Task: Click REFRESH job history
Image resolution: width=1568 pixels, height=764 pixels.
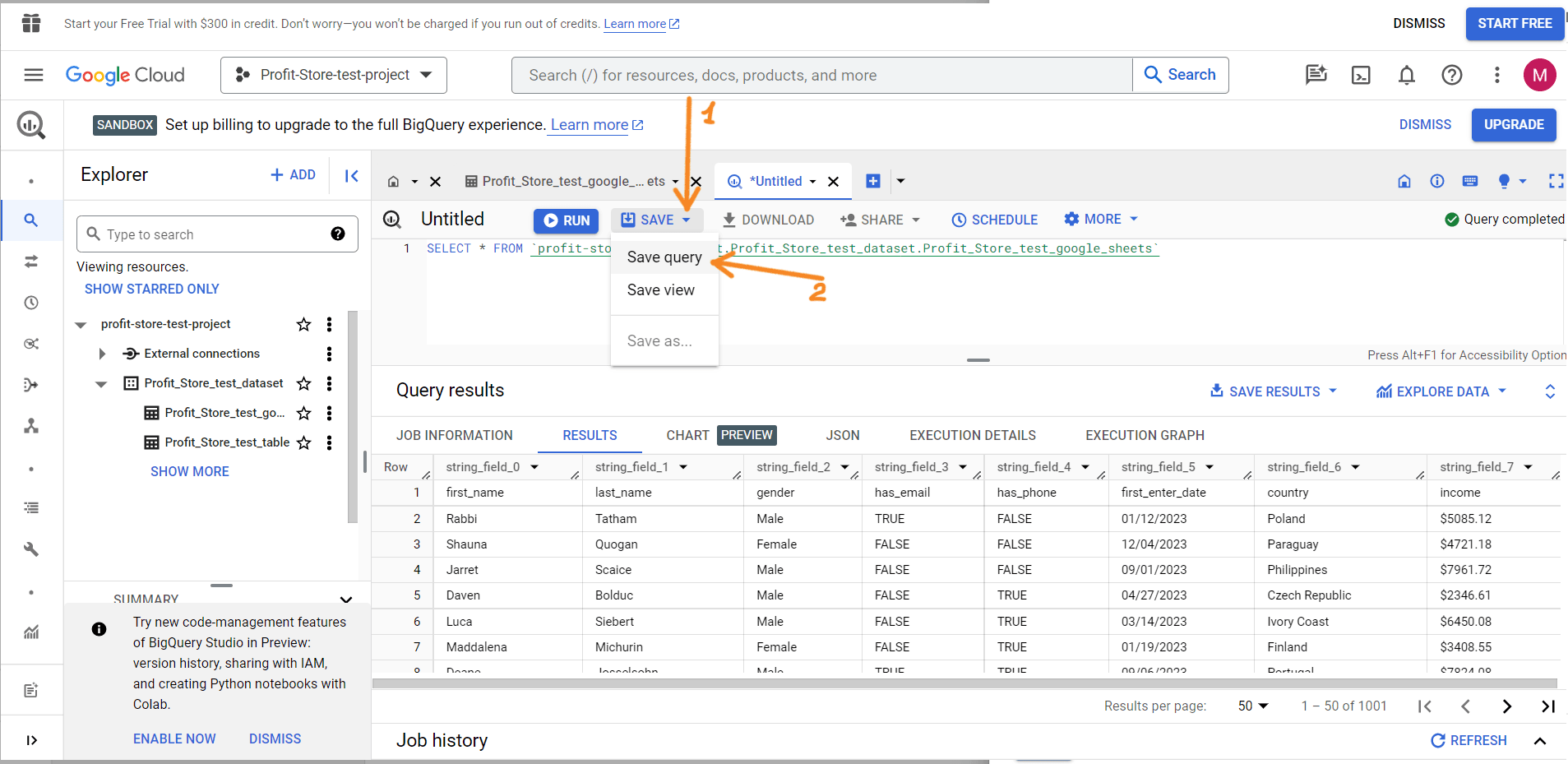Action: click(1469, 740)
